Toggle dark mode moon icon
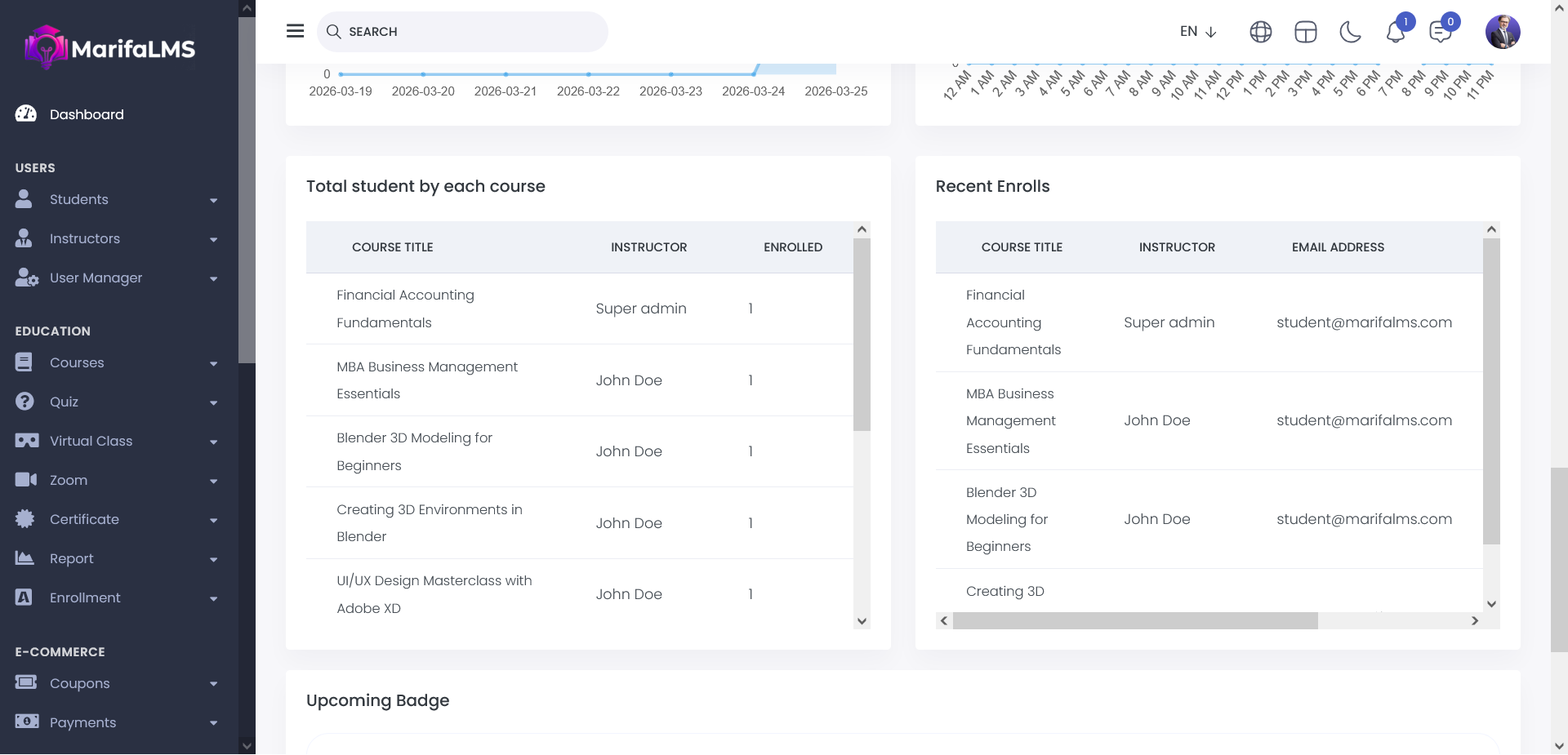This screenshot has width=1568, height=755. click(x=1350, y=32)
